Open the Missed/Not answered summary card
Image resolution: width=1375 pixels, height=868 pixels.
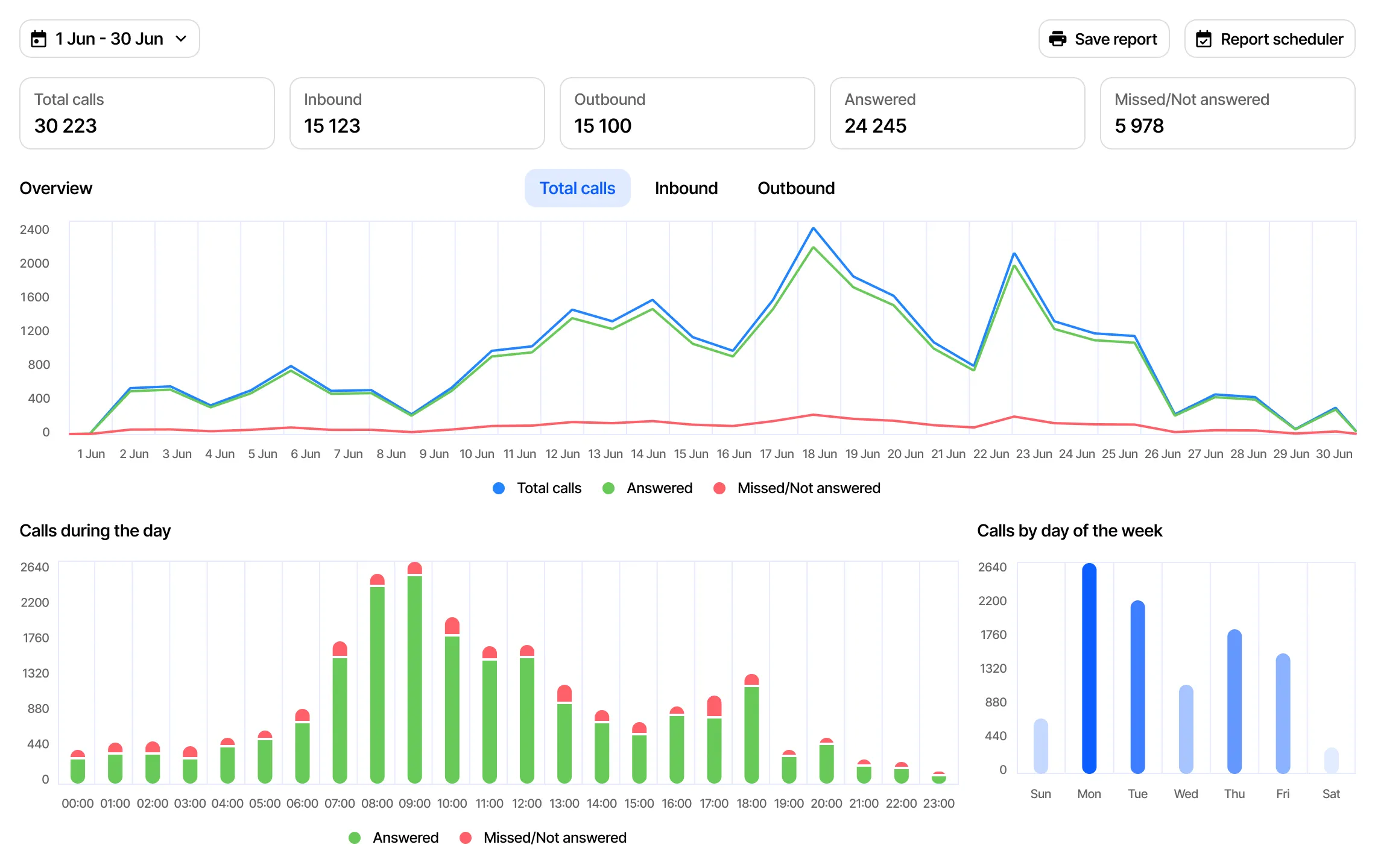click(1228, 113)
